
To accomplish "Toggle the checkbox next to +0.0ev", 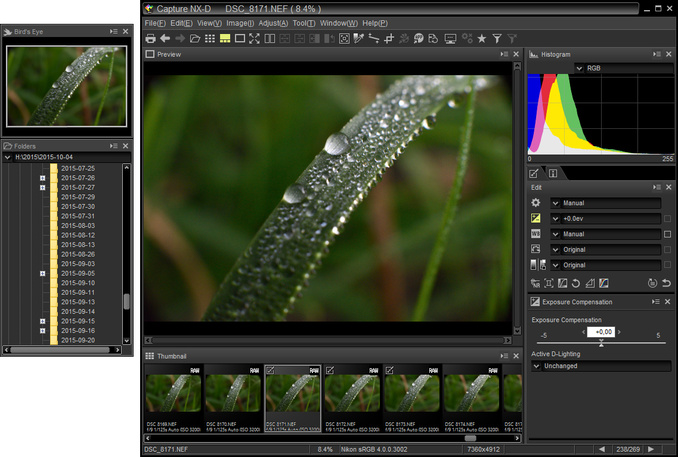I will point(667,219).
